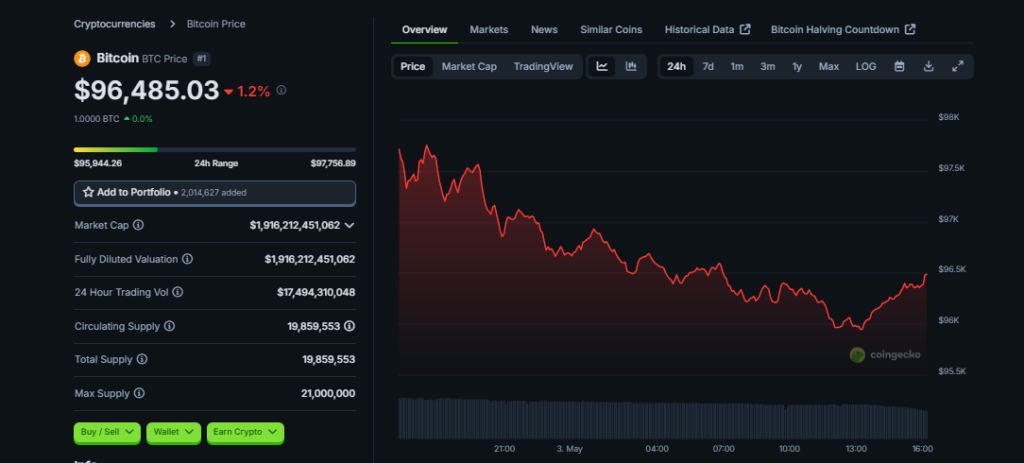Click the info icon beside Max Supply

[139, 394]
